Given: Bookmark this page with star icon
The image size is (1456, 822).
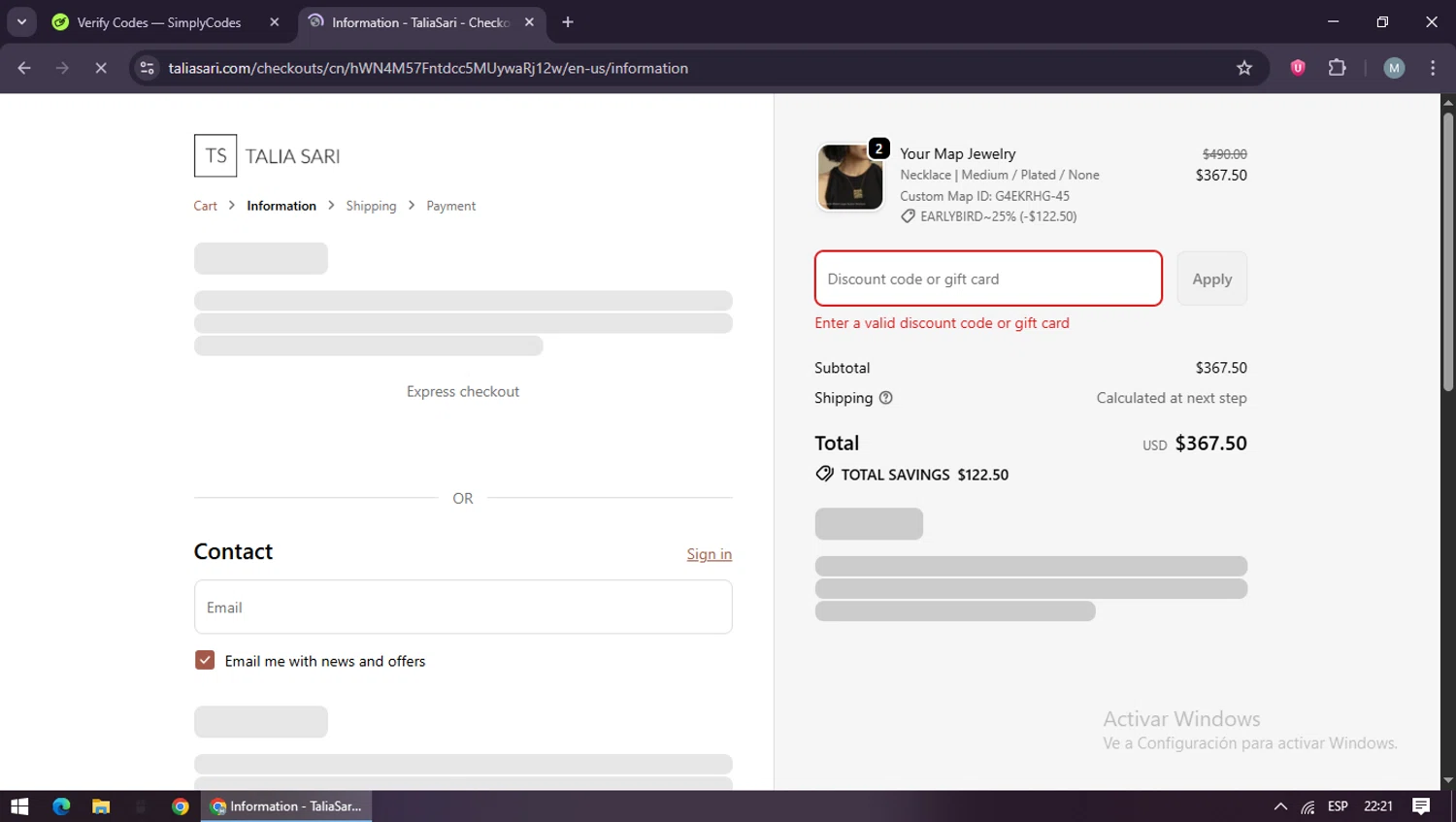Looking at the screenshot, I should [1244, 68].
